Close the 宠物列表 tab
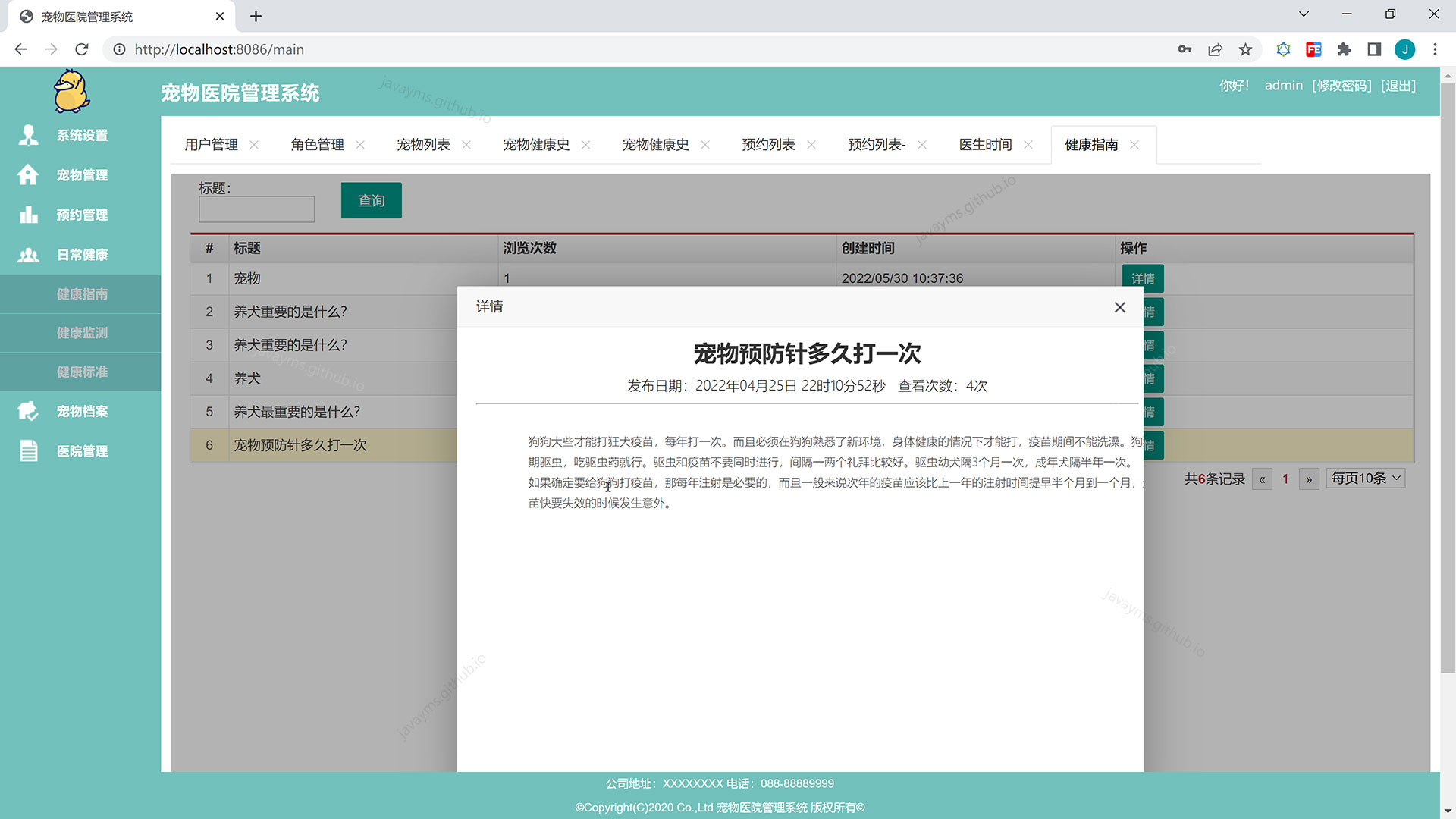Viewport: 1456px width, 819px height. (466, 145)
